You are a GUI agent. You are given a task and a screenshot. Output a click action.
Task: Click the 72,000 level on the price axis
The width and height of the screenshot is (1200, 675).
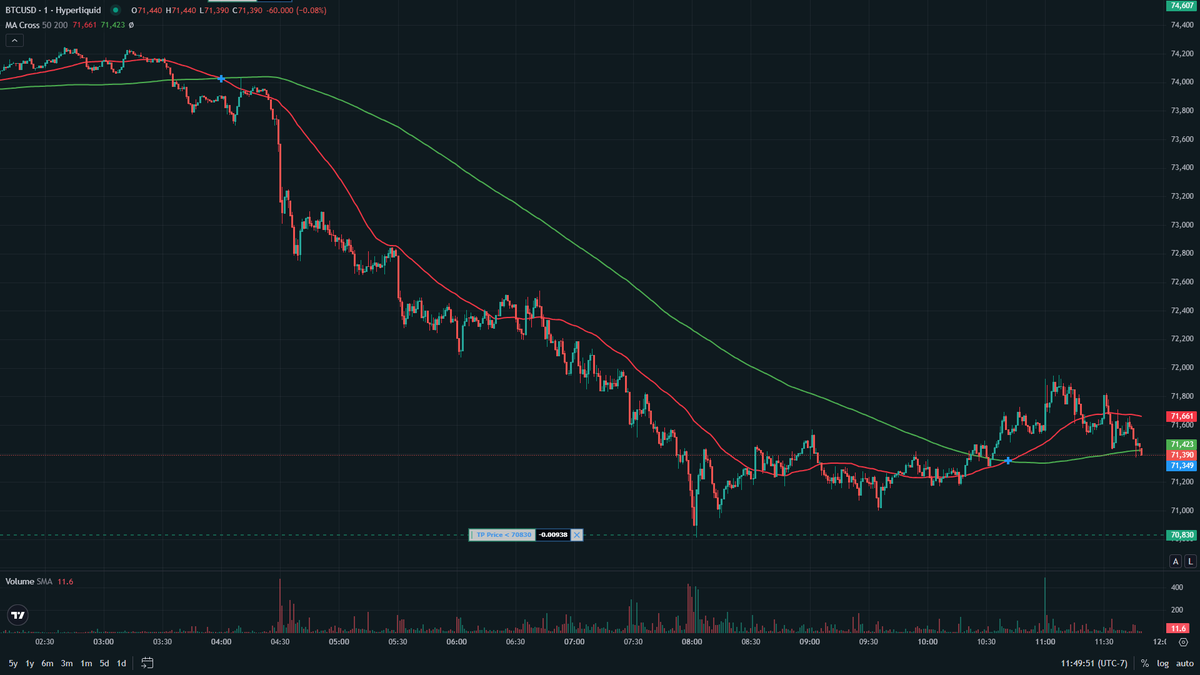1182,368
